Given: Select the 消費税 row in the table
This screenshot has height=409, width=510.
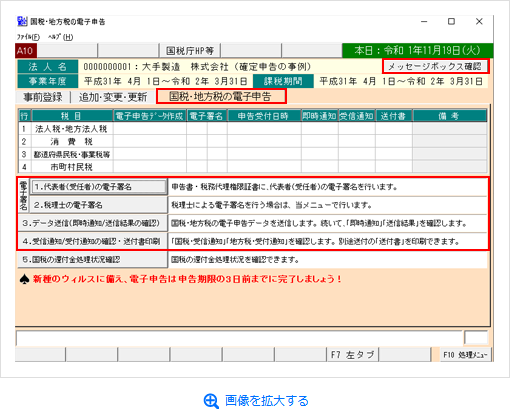Looking at the screenshot, I should pyautogui.click(x=253, y=141).
